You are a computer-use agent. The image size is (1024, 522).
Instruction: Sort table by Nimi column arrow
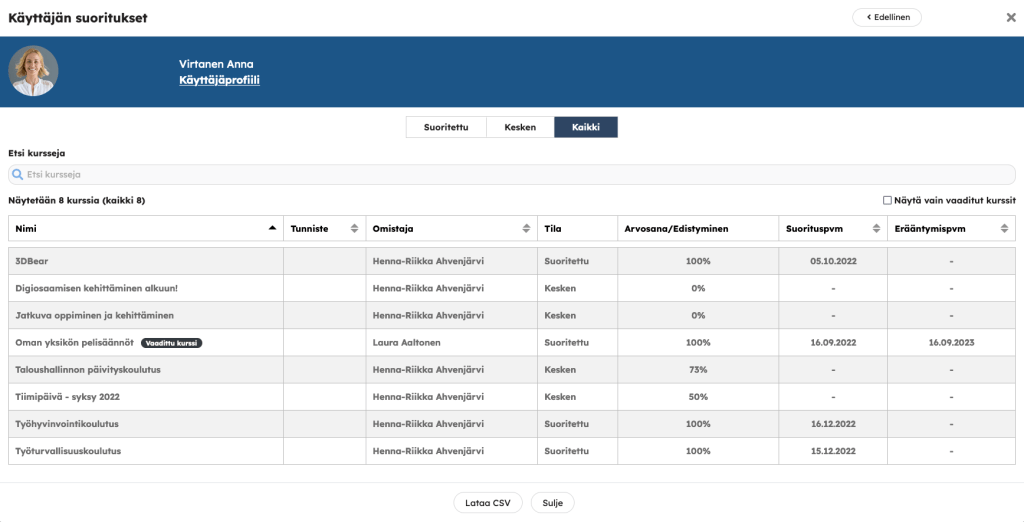pos(272,228)
